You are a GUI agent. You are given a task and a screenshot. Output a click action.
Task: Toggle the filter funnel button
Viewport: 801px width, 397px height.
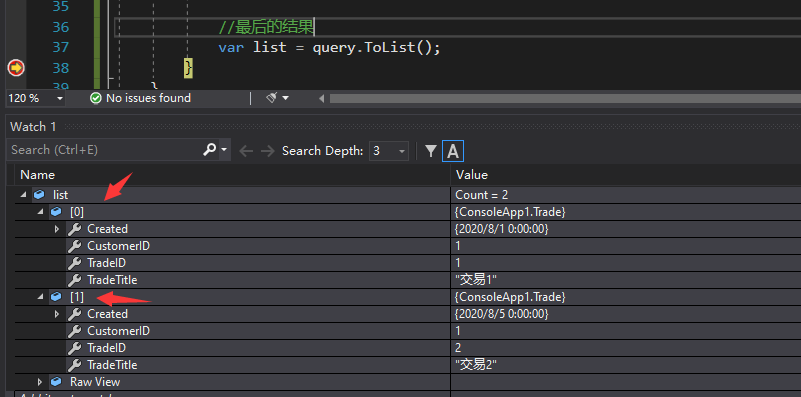[x=431, y=151]
